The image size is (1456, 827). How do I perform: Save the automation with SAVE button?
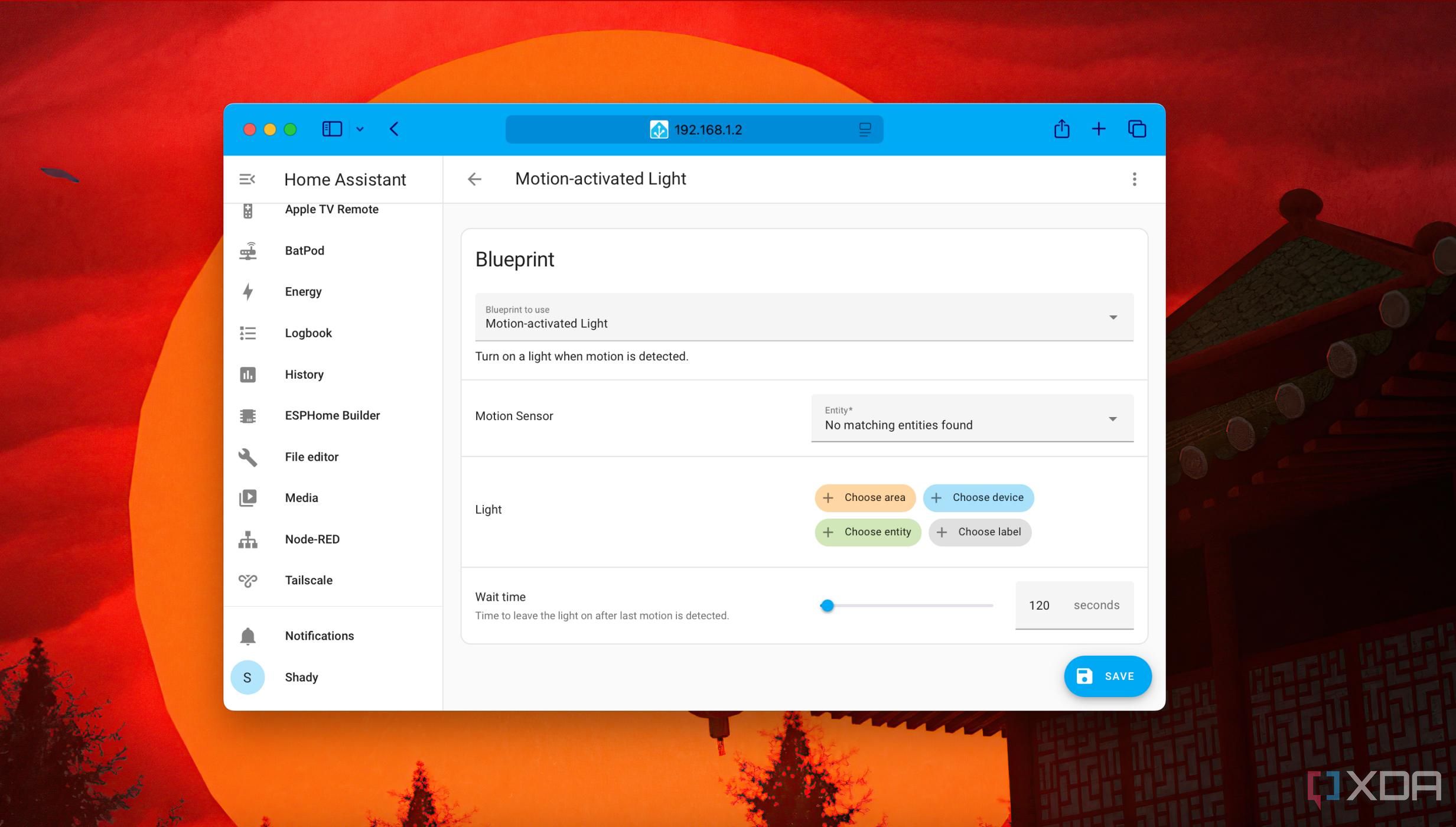1108,676
